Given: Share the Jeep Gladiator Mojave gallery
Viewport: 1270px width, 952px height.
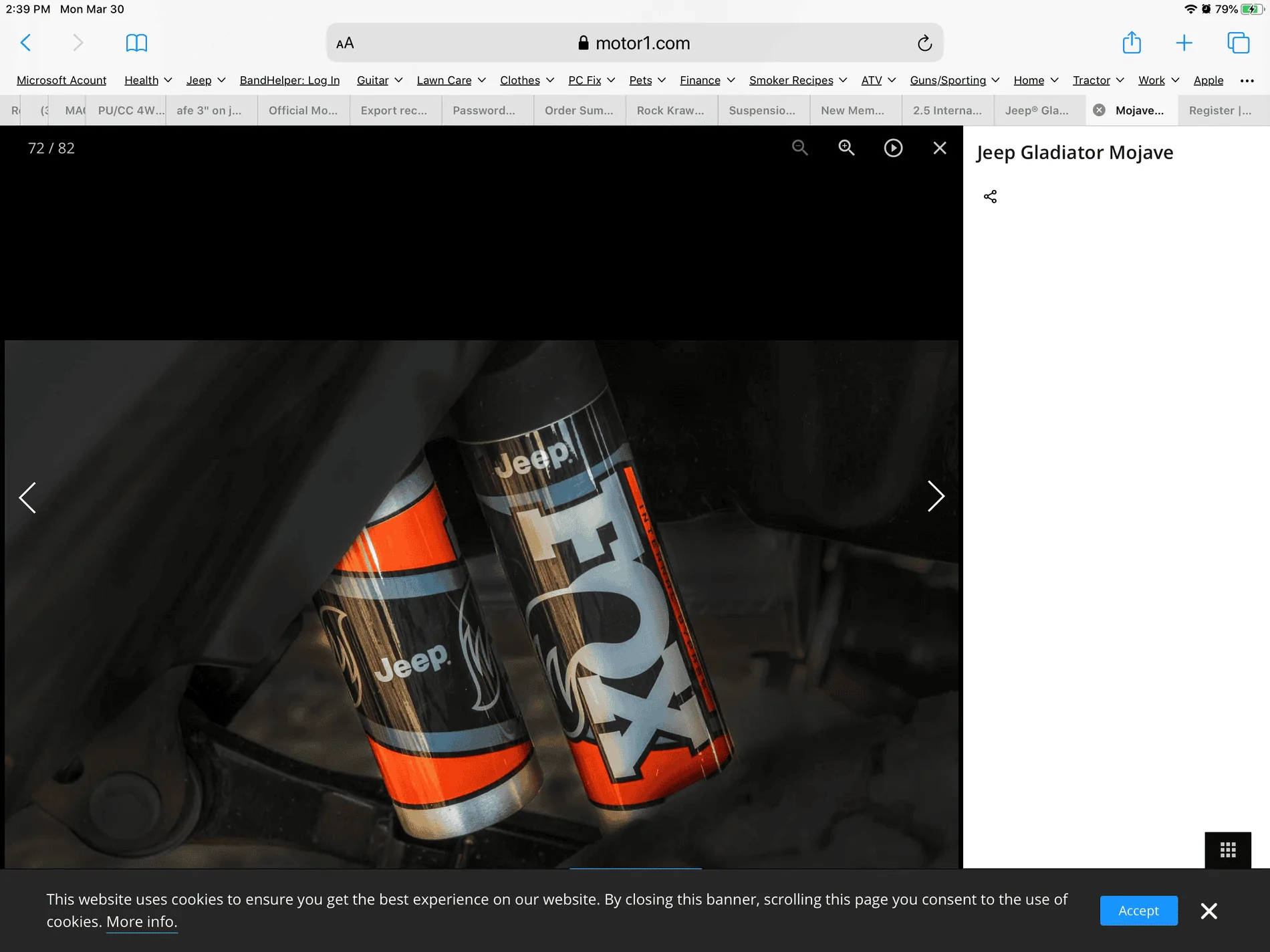Looking at the screenshot, I should point(990,197).
